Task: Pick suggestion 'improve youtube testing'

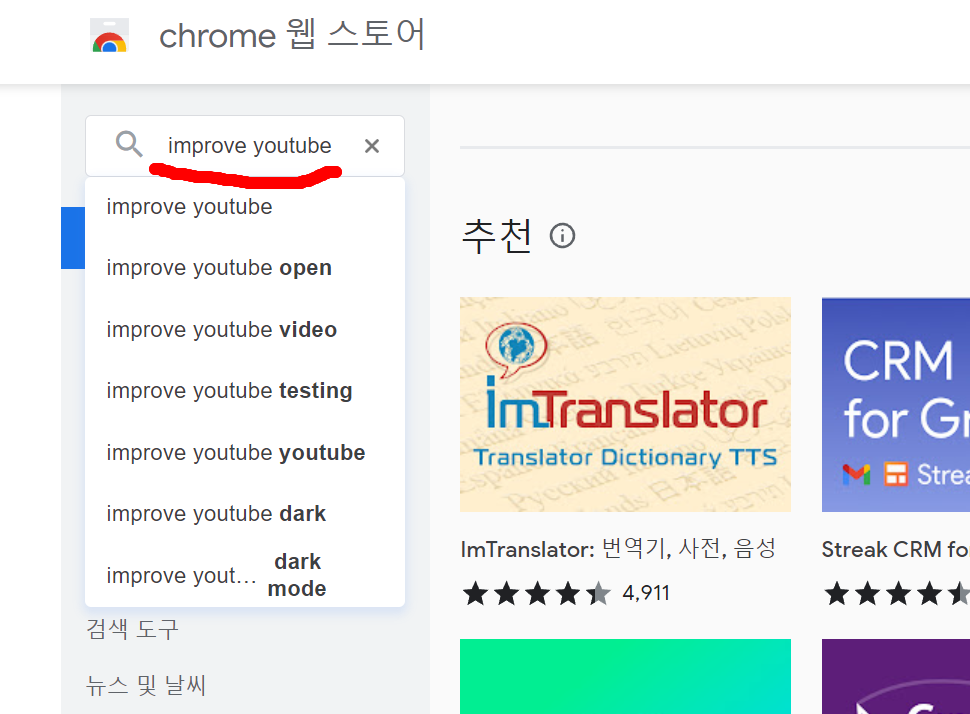Action: (x=245, y=391)
